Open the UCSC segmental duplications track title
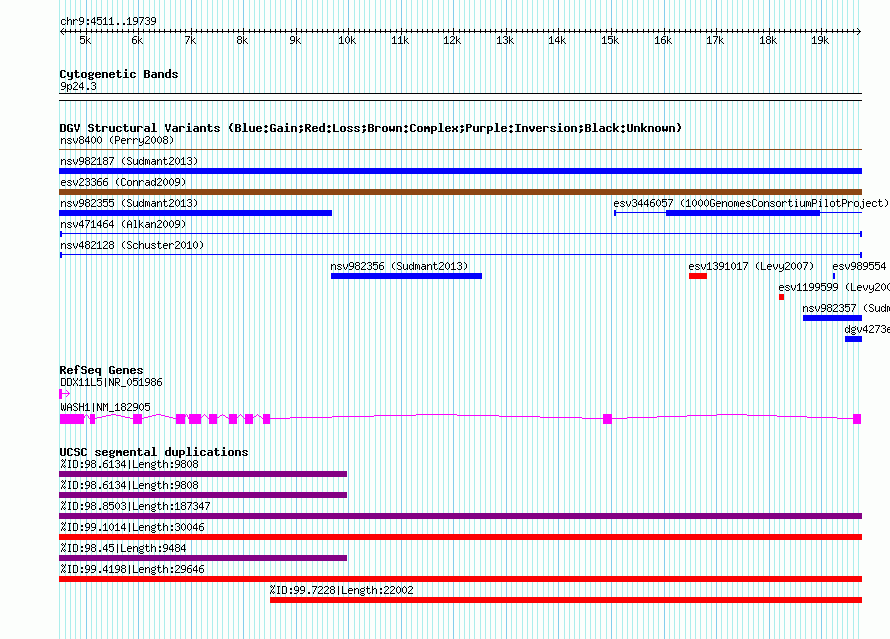Viewport: 890px width, 639px height. 154,452
